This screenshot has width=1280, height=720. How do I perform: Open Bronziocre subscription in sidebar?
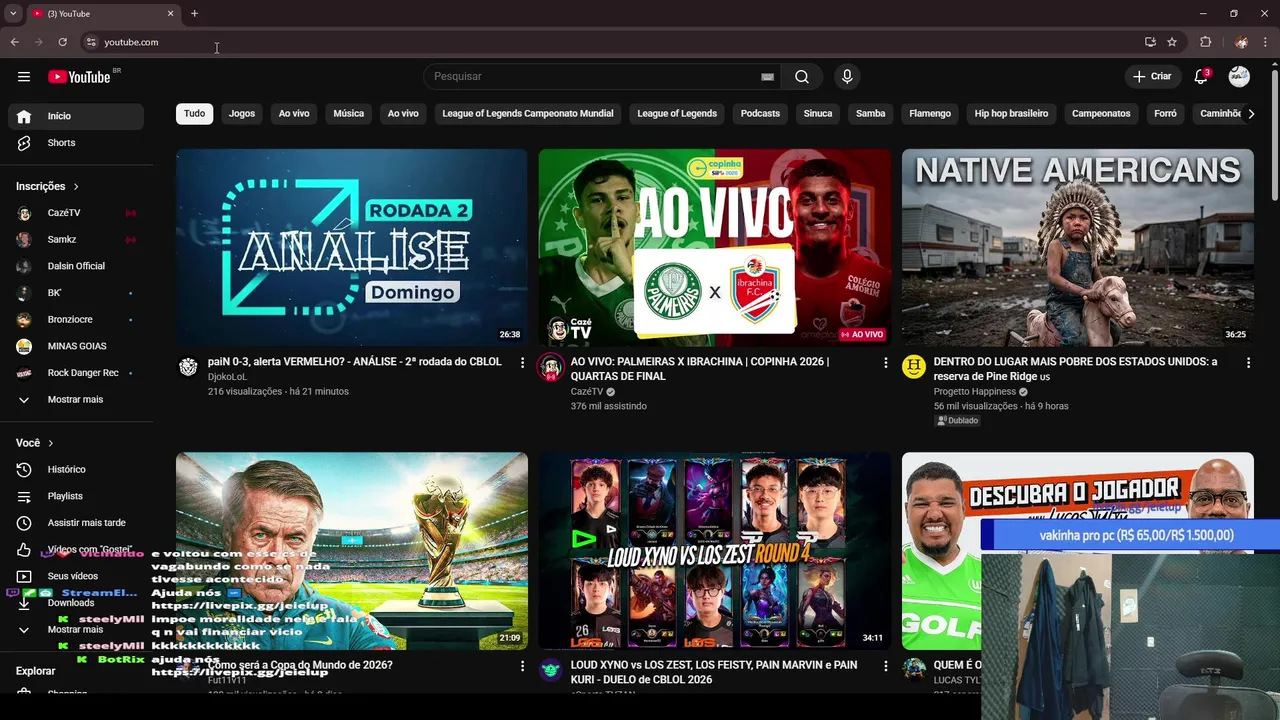76,320
